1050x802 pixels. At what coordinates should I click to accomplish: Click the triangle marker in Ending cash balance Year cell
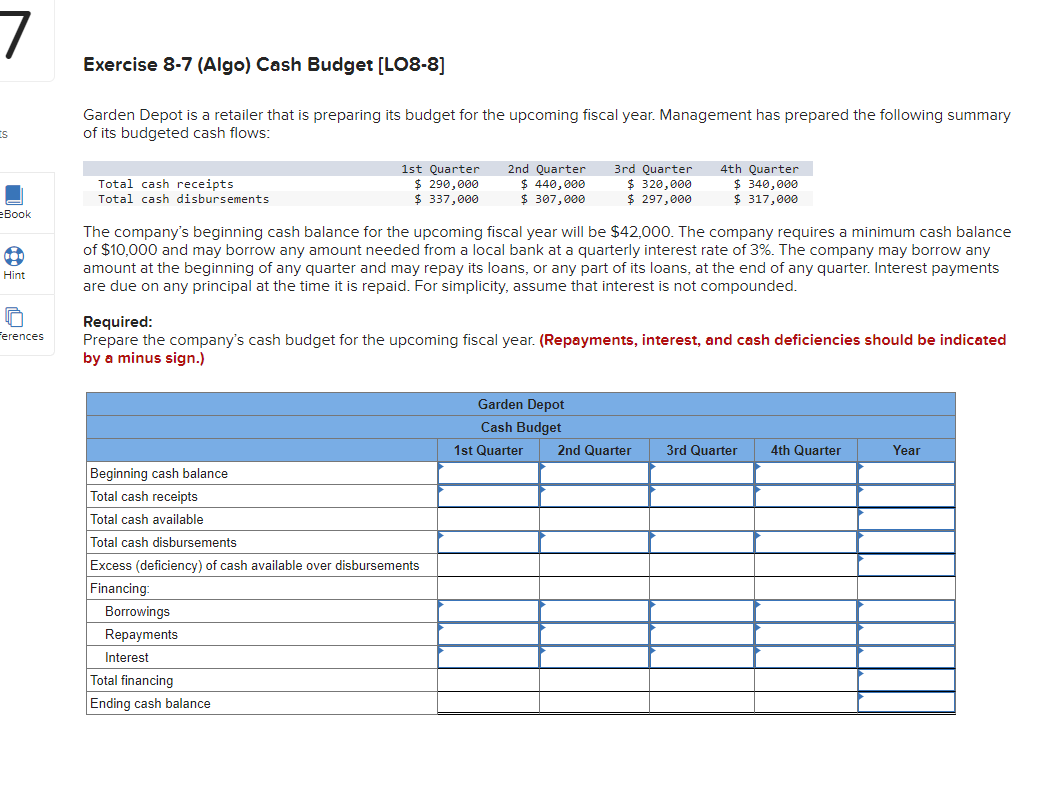pos(859,698)
